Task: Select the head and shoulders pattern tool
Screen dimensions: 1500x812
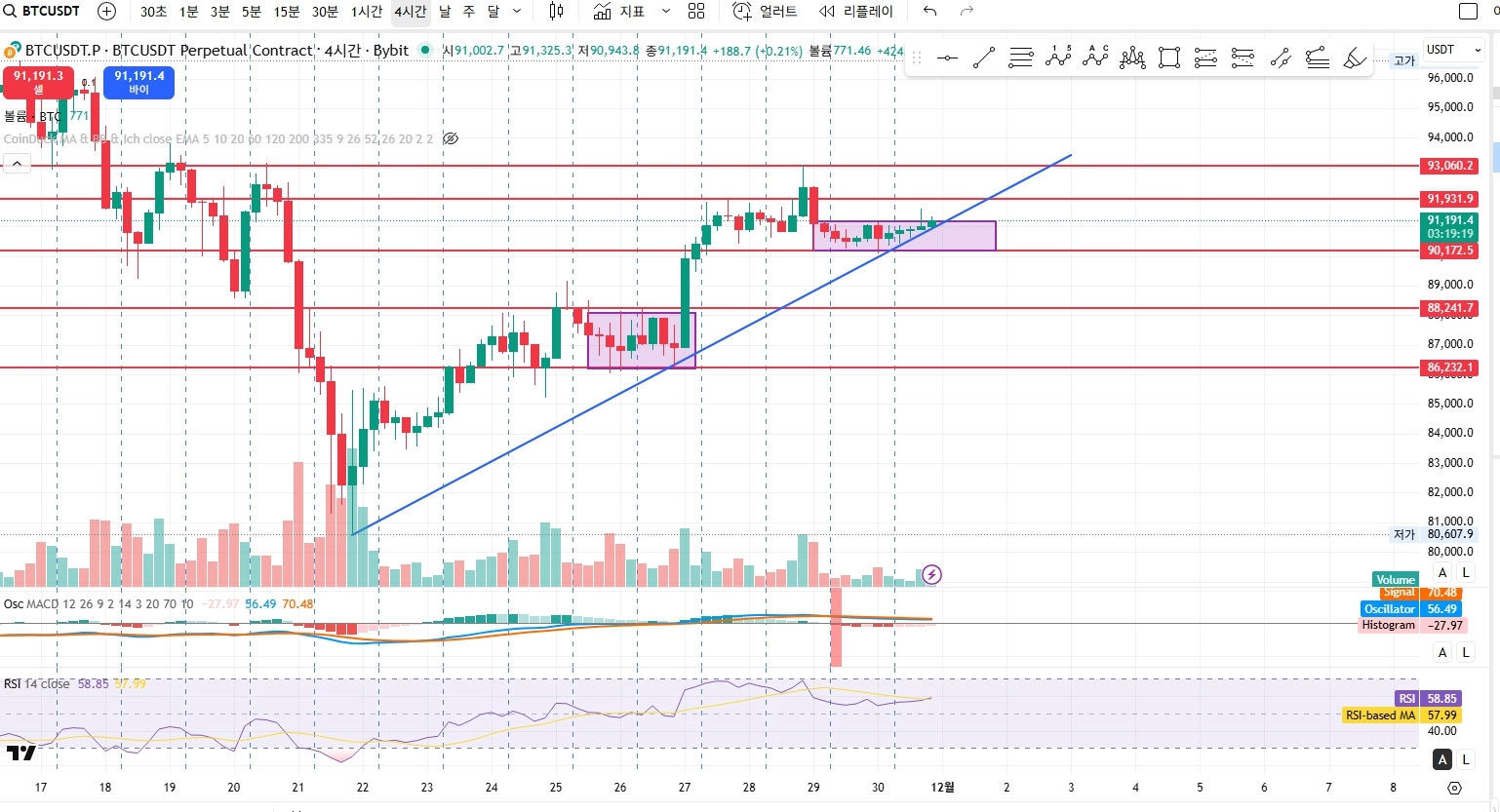Action: [x=1132, y=58]
